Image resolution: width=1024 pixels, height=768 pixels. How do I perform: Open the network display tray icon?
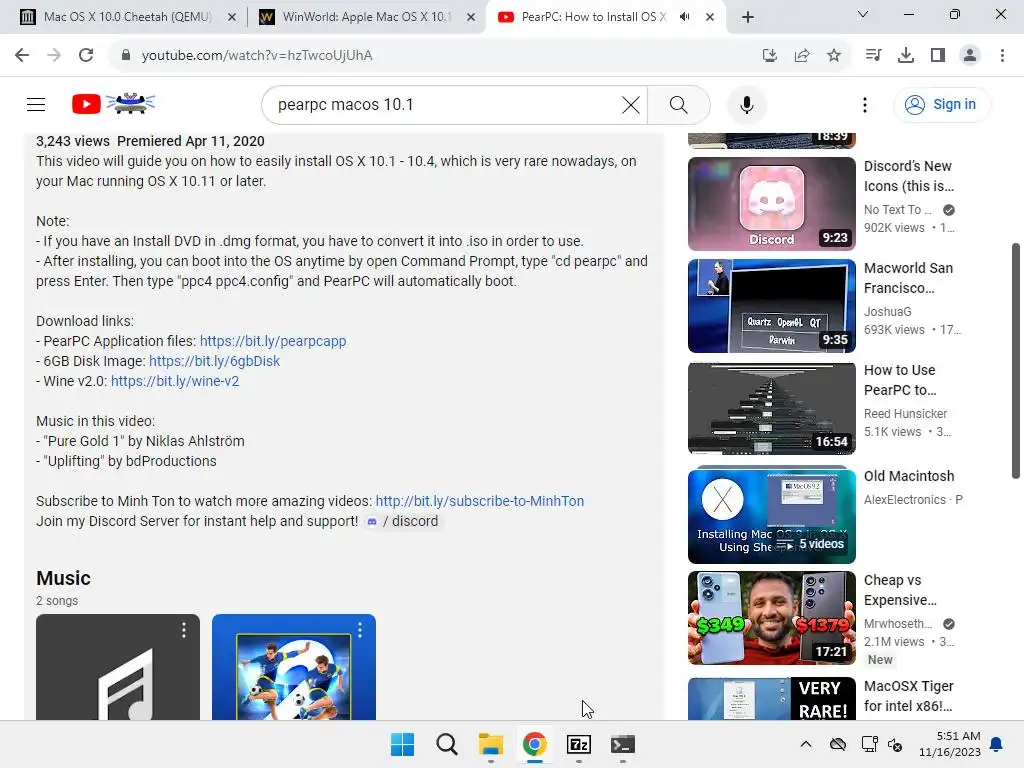pos(869,744)
